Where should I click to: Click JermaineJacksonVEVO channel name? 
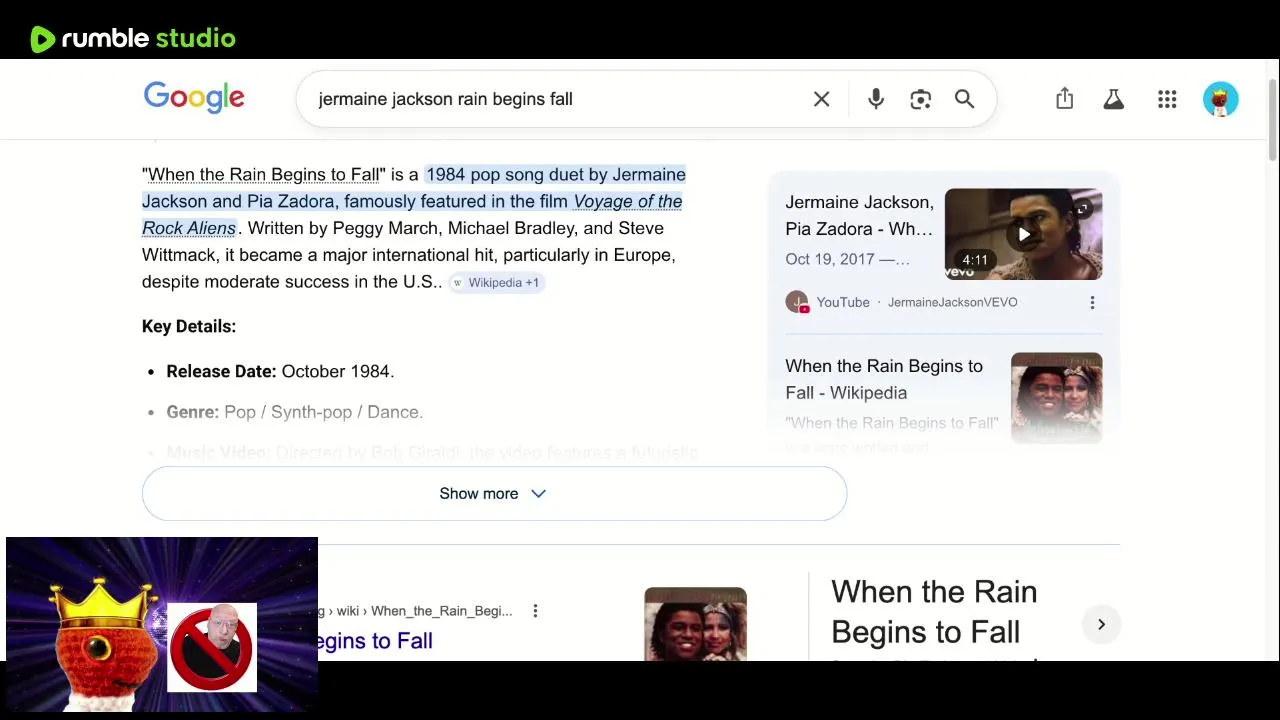[x=952, y=302]
